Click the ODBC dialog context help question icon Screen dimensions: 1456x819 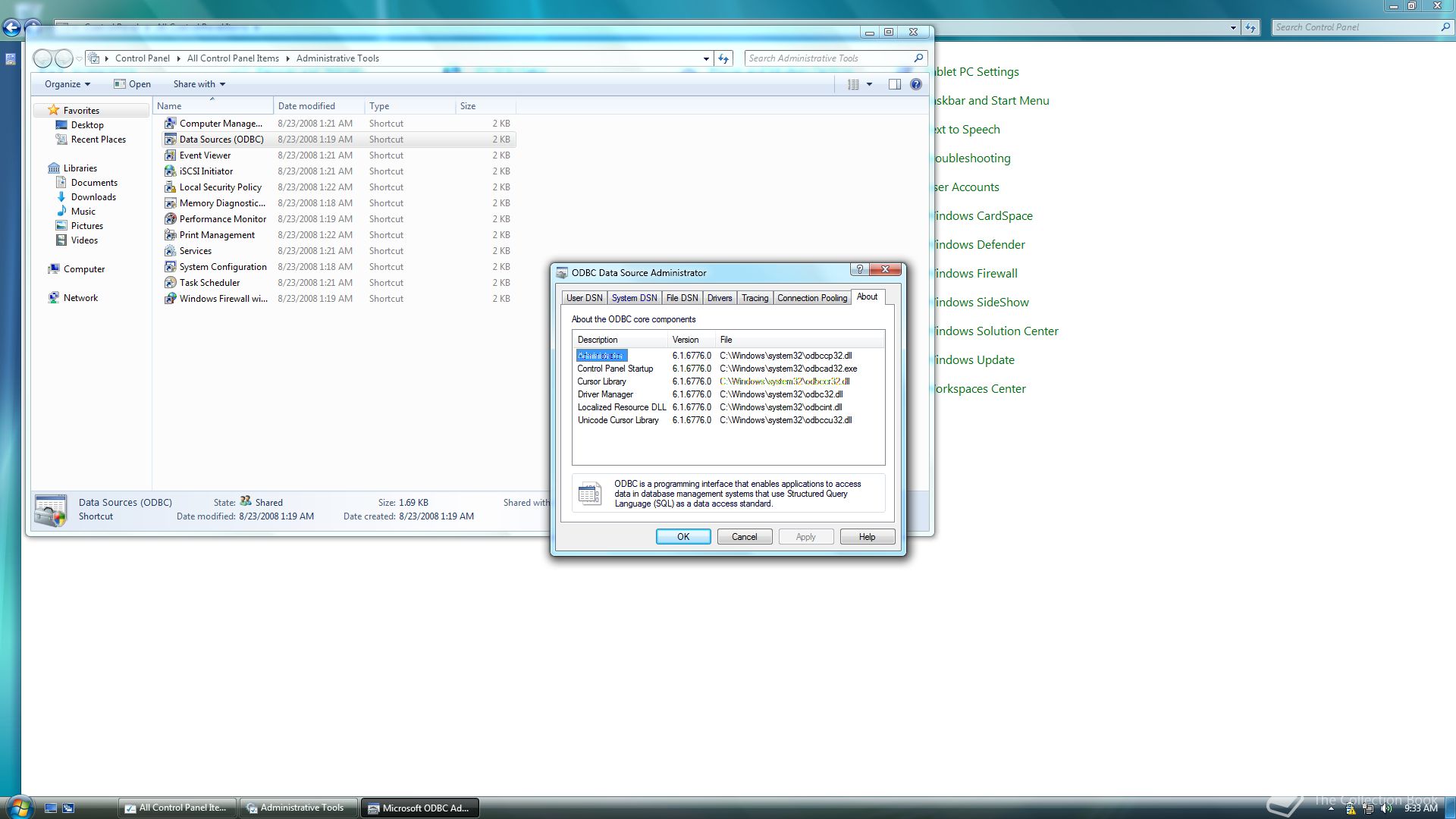(860, 269)
